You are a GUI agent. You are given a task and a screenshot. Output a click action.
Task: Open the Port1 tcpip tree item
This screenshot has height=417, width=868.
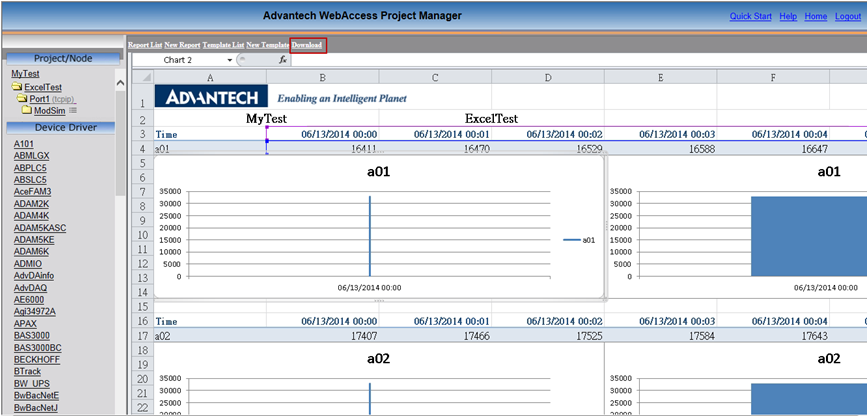coord(53,99)
